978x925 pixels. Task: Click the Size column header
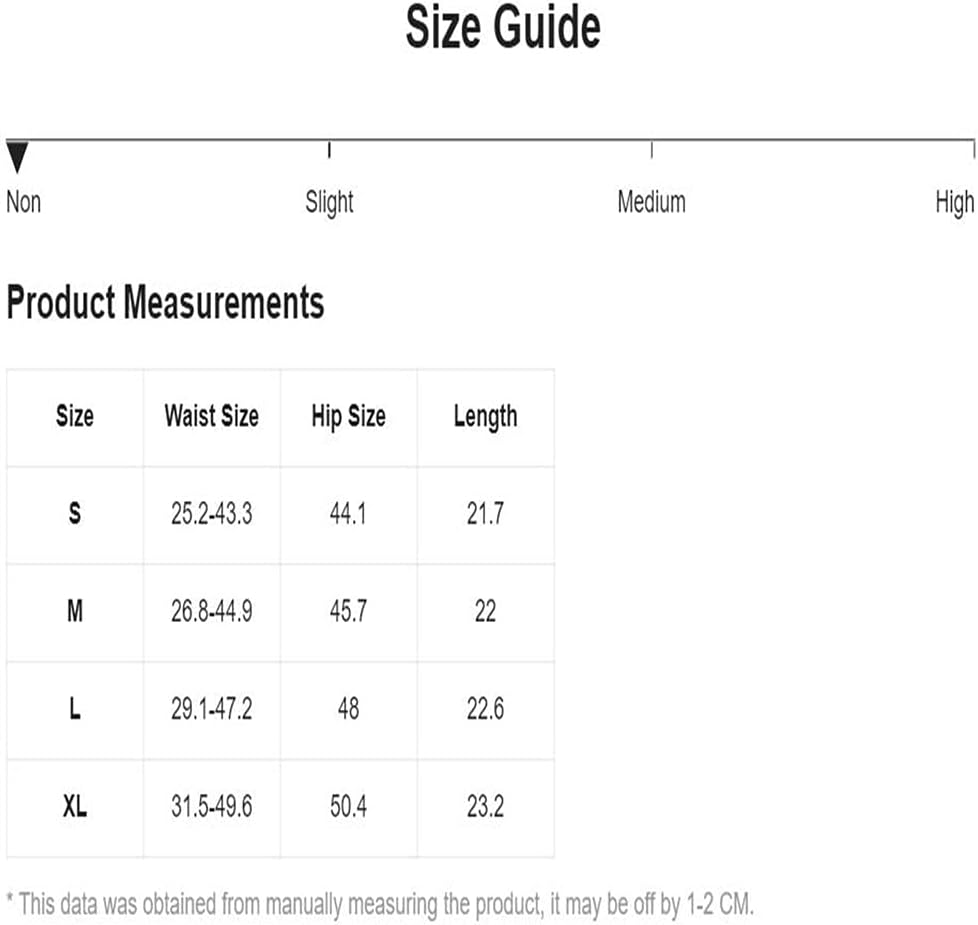point(75,416)
